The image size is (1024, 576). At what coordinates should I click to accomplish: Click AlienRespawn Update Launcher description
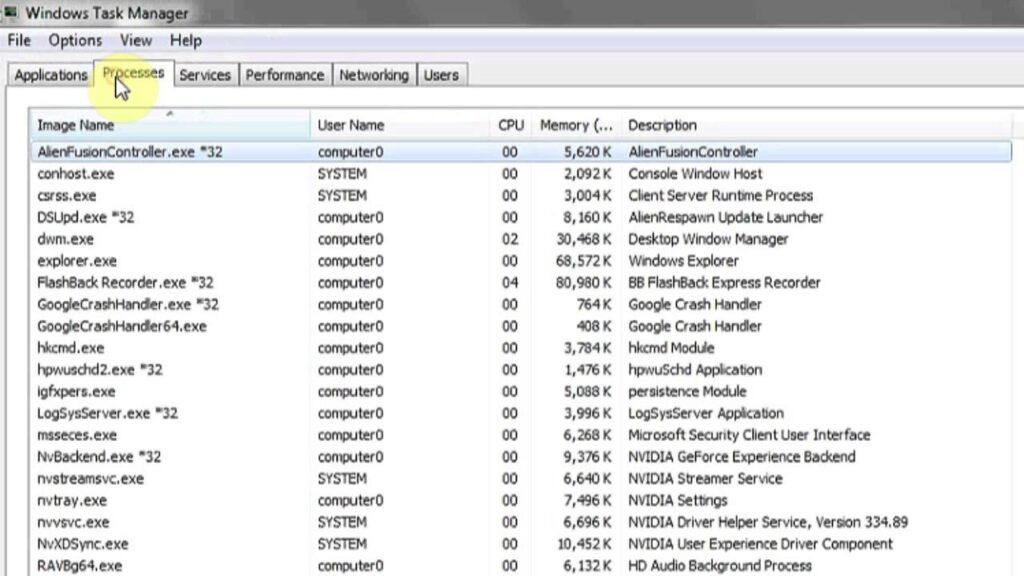[726, 217]
